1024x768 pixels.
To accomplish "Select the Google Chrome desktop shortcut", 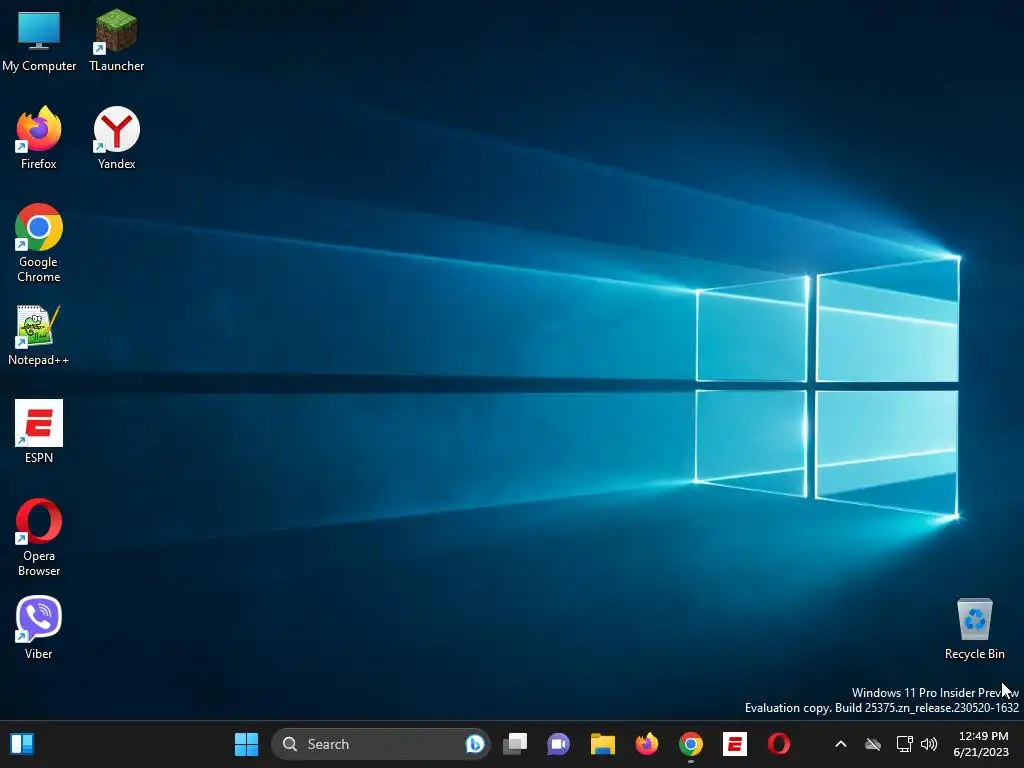I will tap(39, 243).
